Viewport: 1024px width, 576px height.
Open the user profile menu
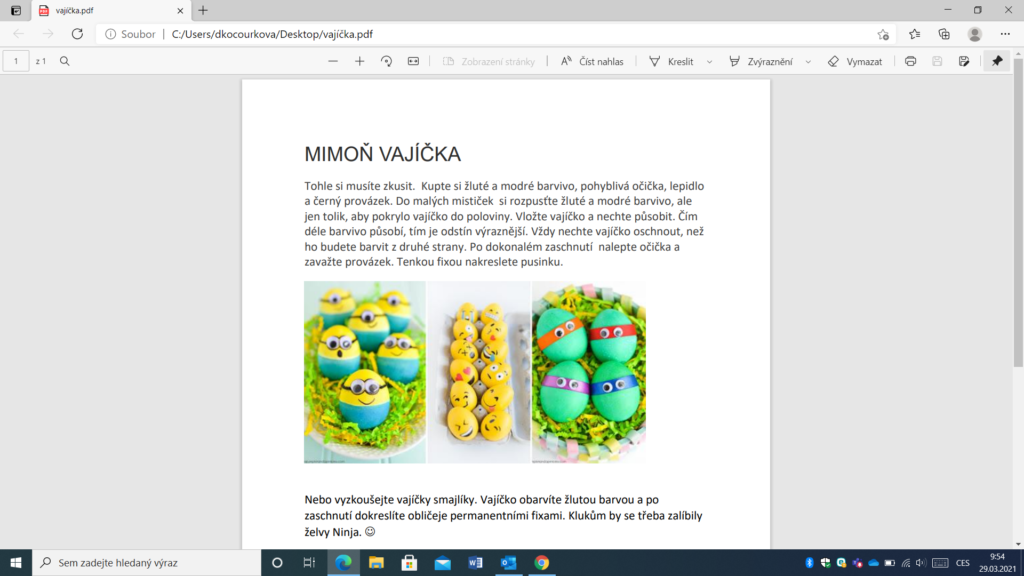click(x=975, y=34)
